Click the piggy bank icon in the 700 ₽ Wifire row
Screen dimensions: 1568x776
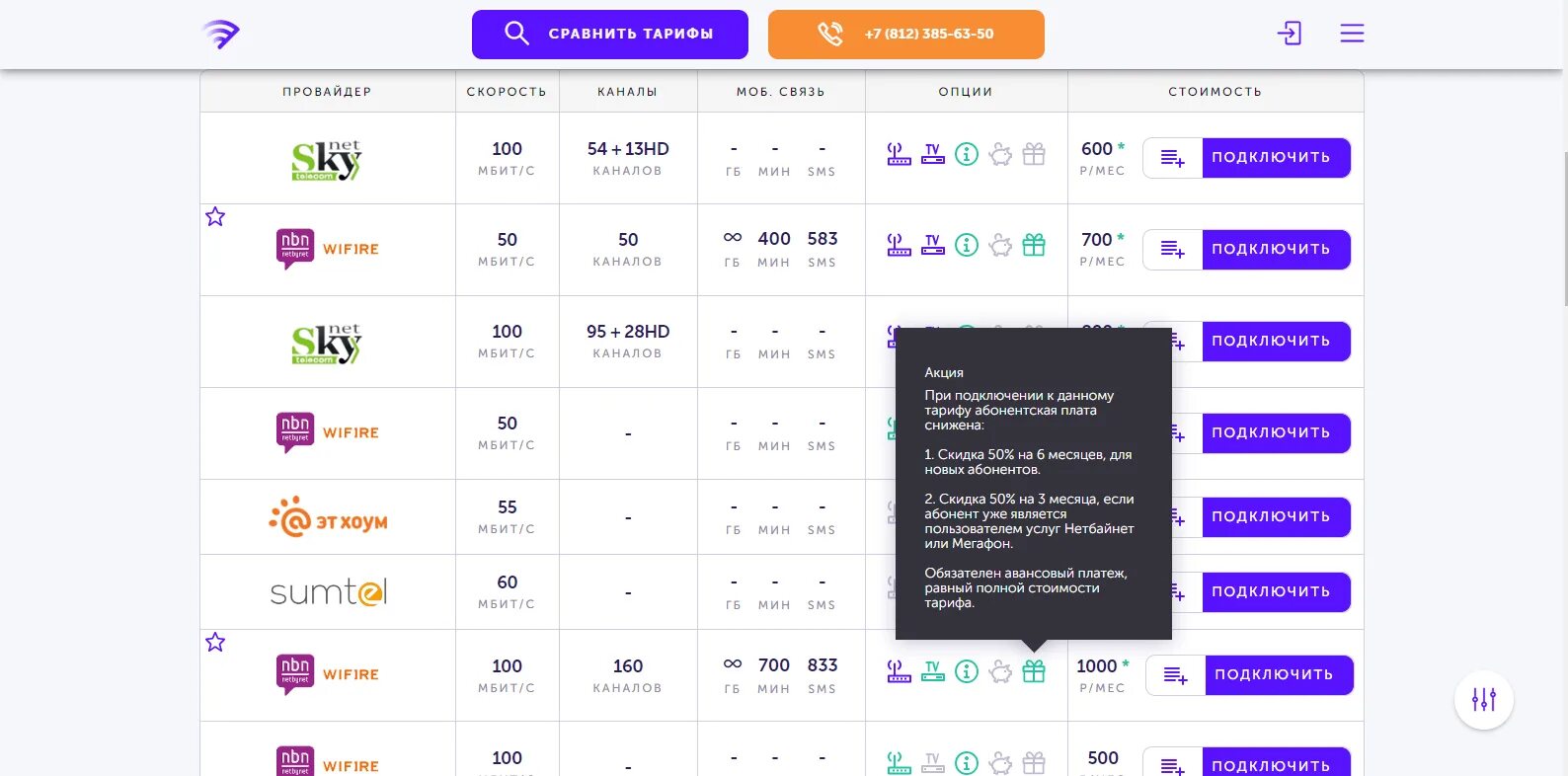(1000, 245)
